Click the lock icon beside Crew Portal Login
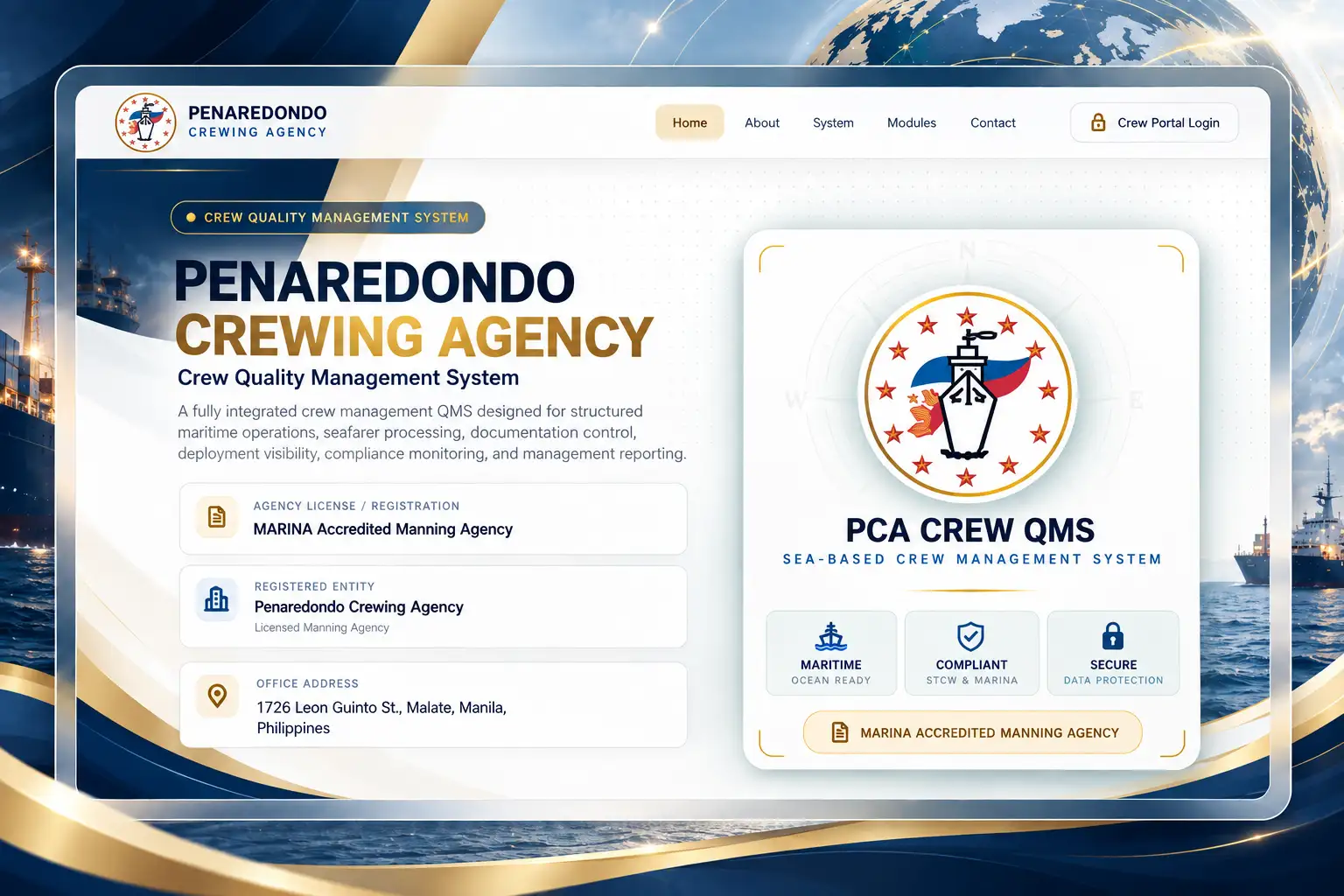Screen dimensions: 1344x896 [1098, 122]
